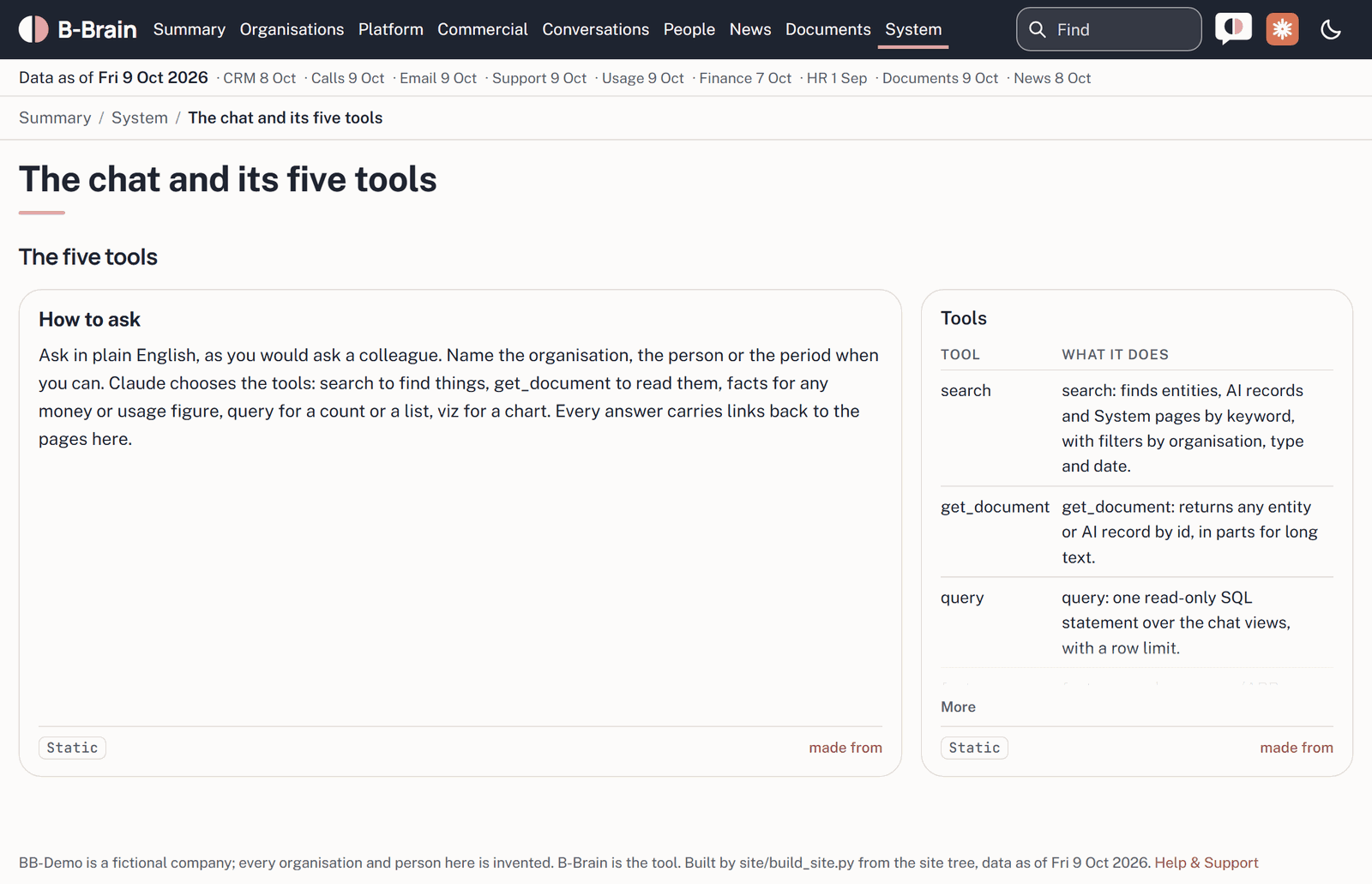Click the 'HR 1 Sep' data source

(x=837, y=78)
